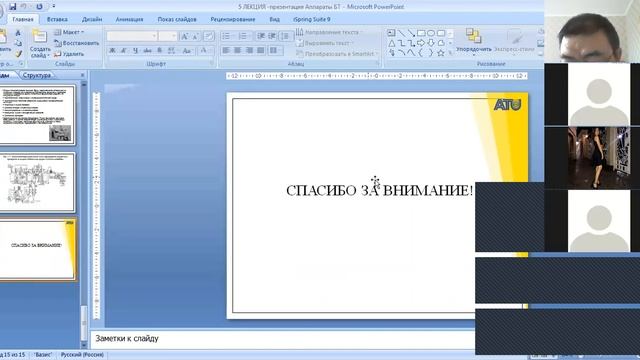
Task: Decrease font size with shrink font icon
Action: pos(196,36)
